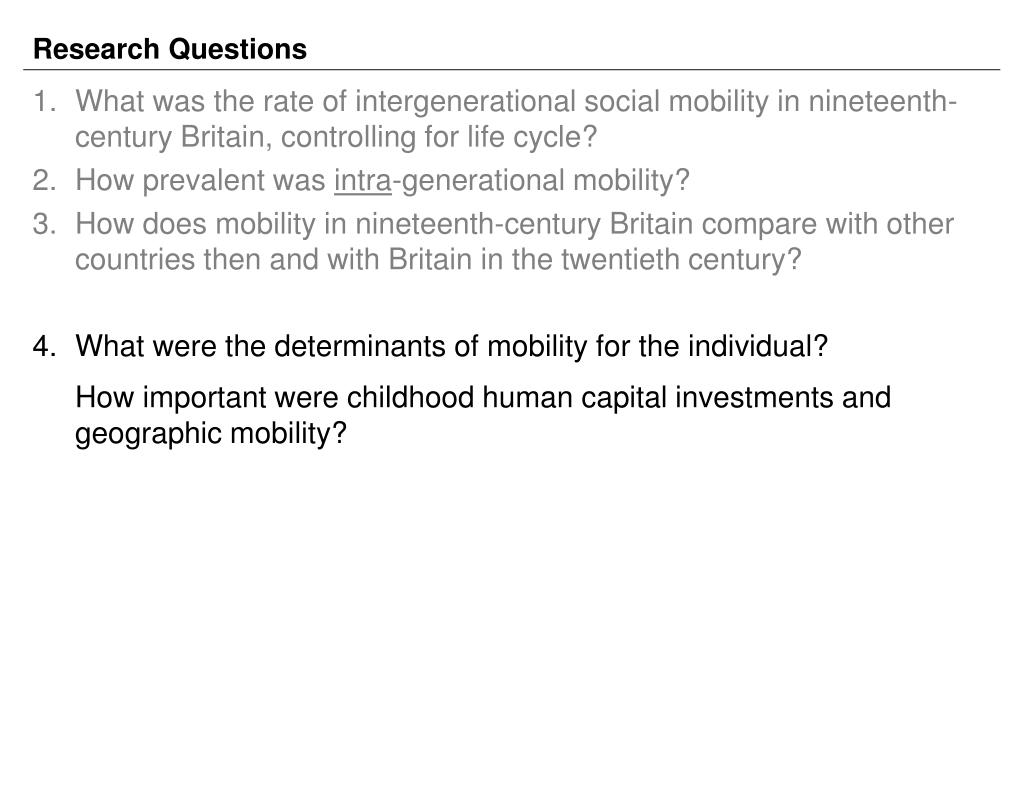Click the list number '3.'
Screen dimensions: 1024x791
45,224
